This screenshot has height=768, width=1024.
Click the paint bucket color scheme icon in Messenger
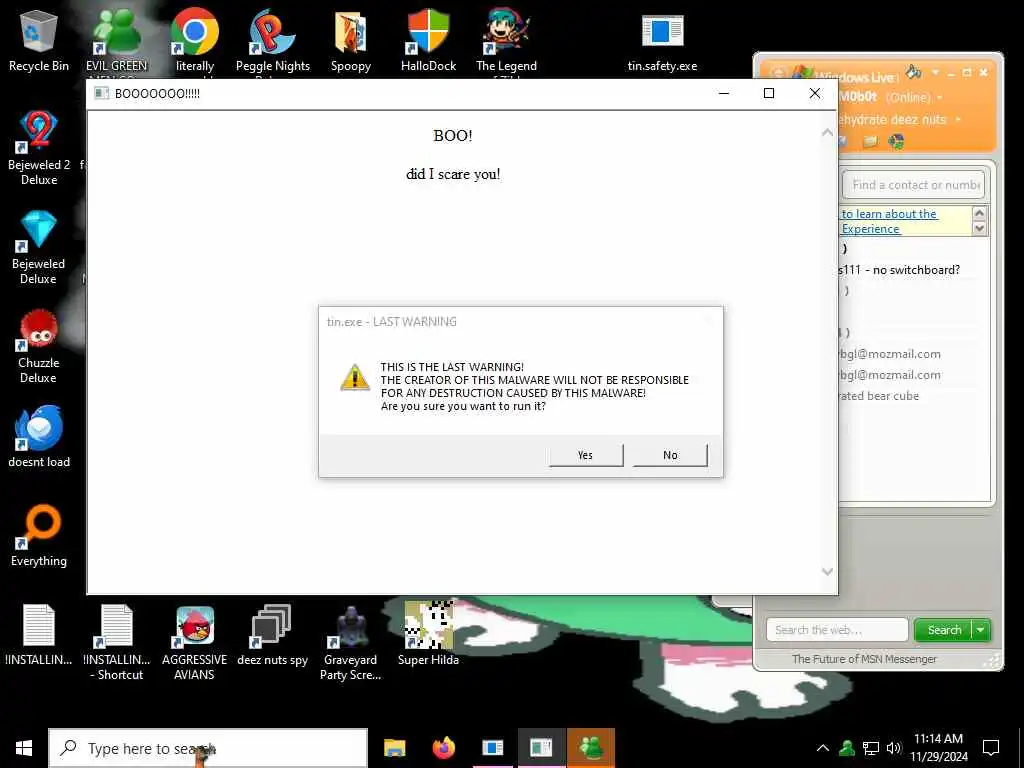[913, 72]
